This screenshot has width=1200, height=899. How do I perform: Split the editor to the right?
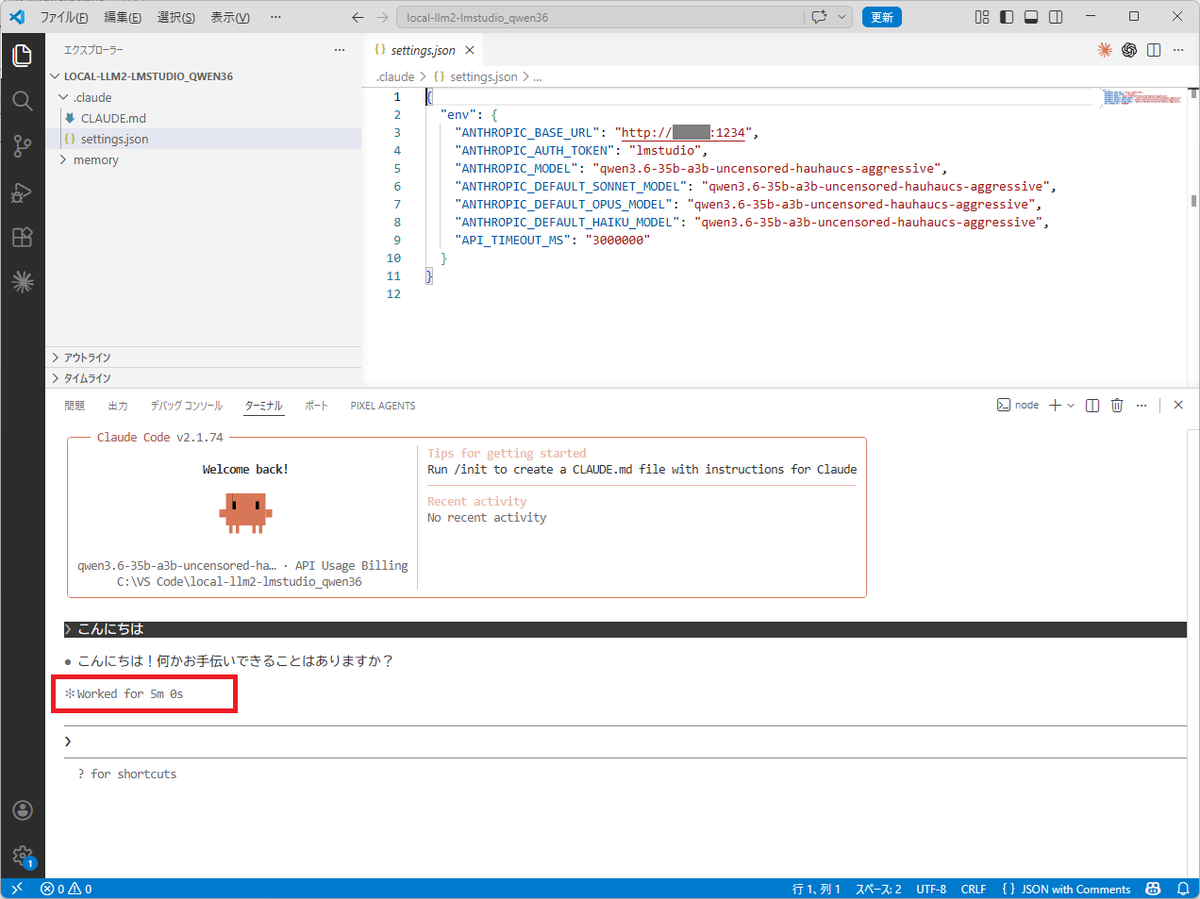tap(1153, 50)
